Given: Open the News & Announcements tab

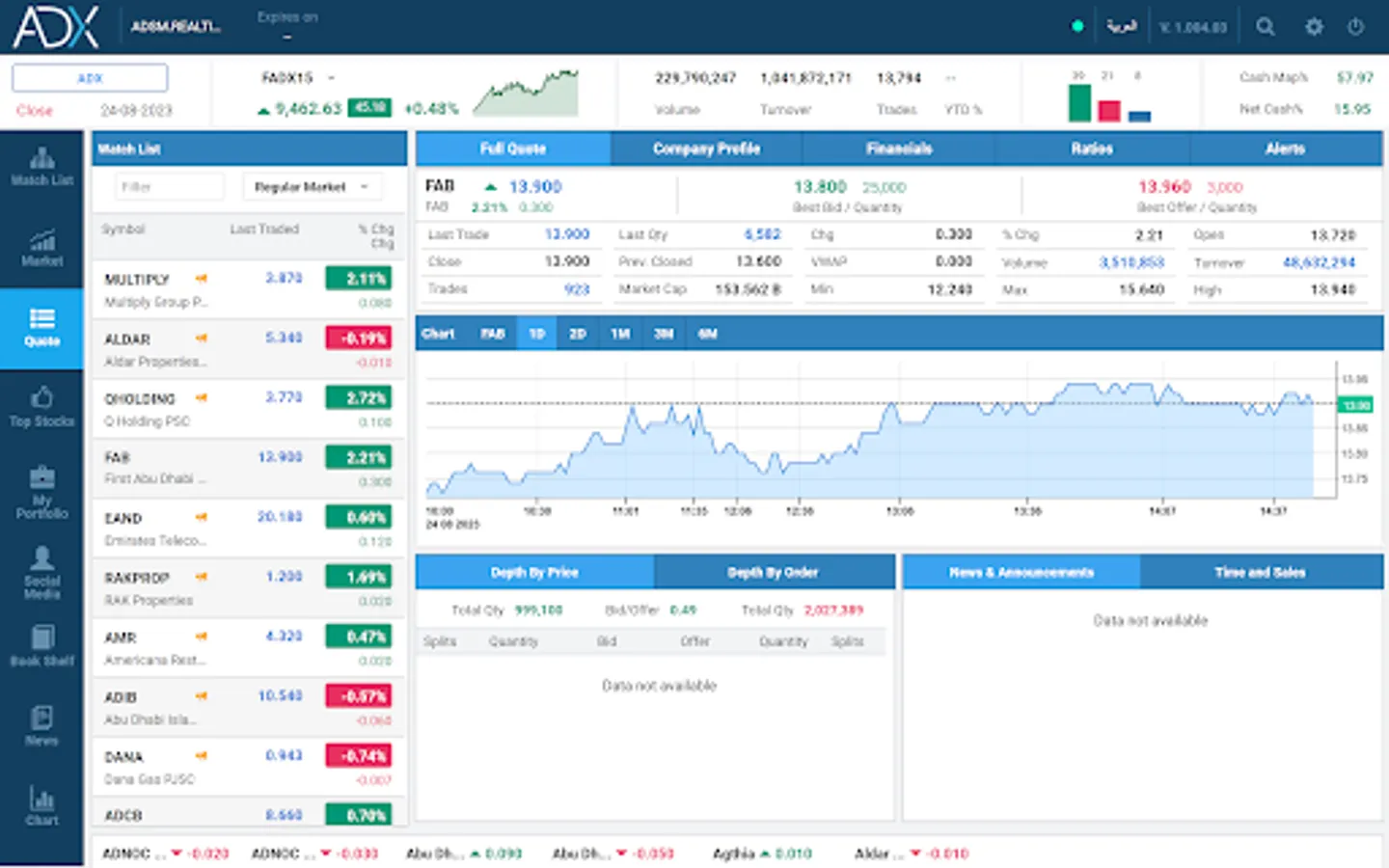Looking at the screenshot, I should [x=1021, y=572].
